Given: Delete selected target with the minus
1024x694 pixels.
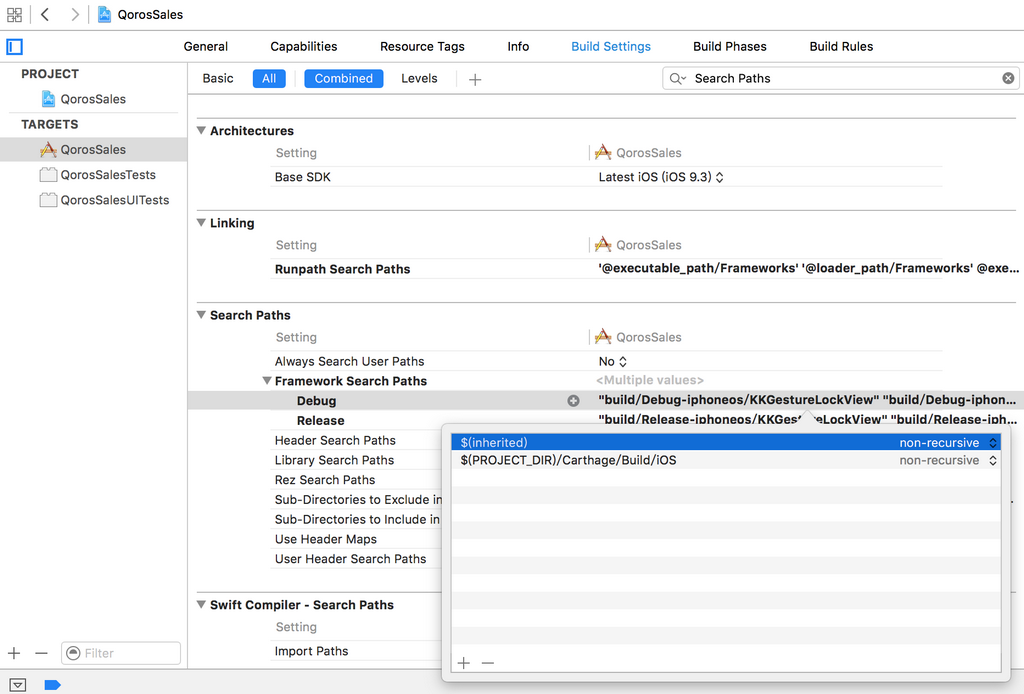Looking at the screenshot, I should click(x=41, y=653).
